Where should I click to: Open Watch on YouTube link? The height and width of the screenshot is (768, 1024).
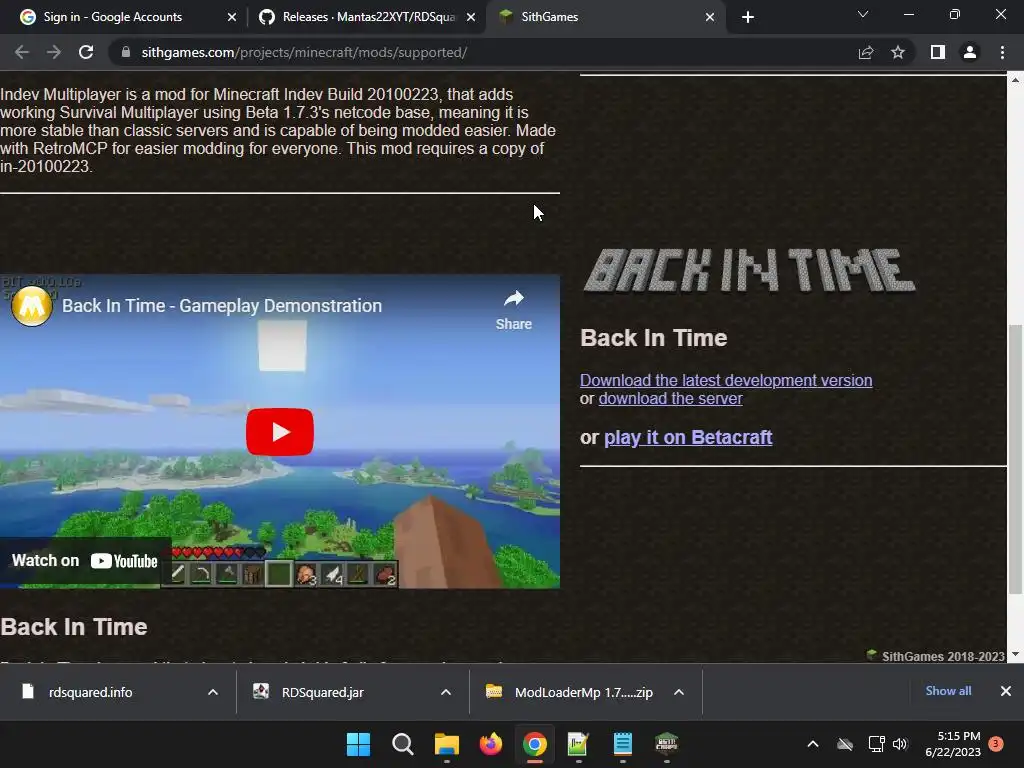[85, 561]
